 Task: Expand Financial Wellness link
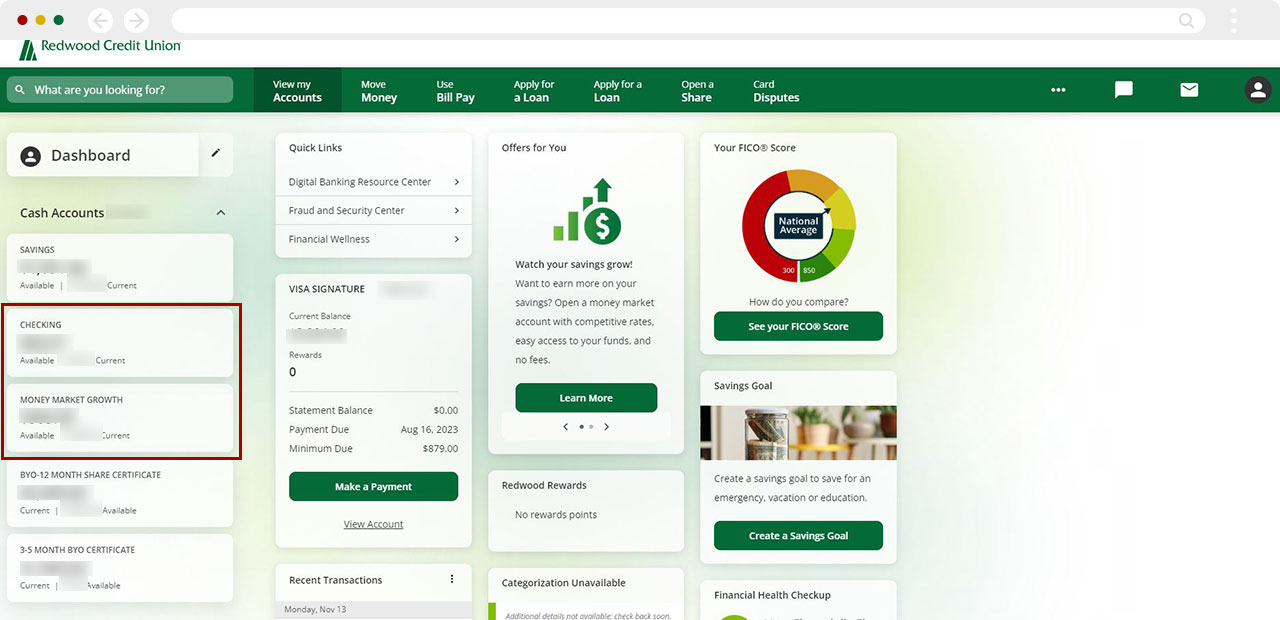[x=373, y=240]
